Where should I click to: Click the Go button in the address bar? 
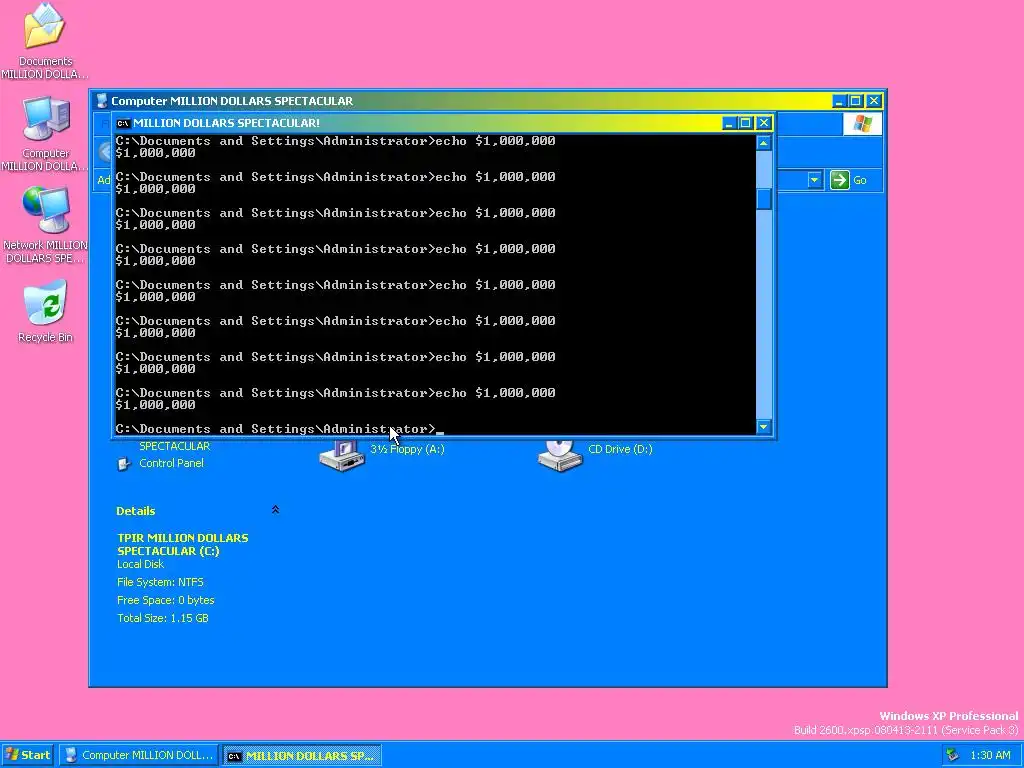[848, 180]
